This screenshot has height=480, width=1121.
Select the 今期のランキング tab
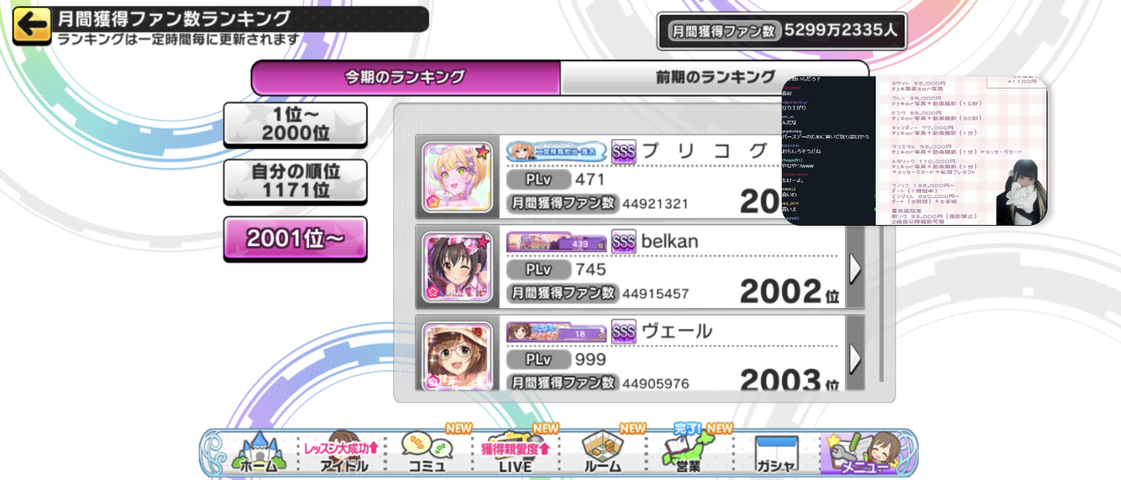pos(405,77)
